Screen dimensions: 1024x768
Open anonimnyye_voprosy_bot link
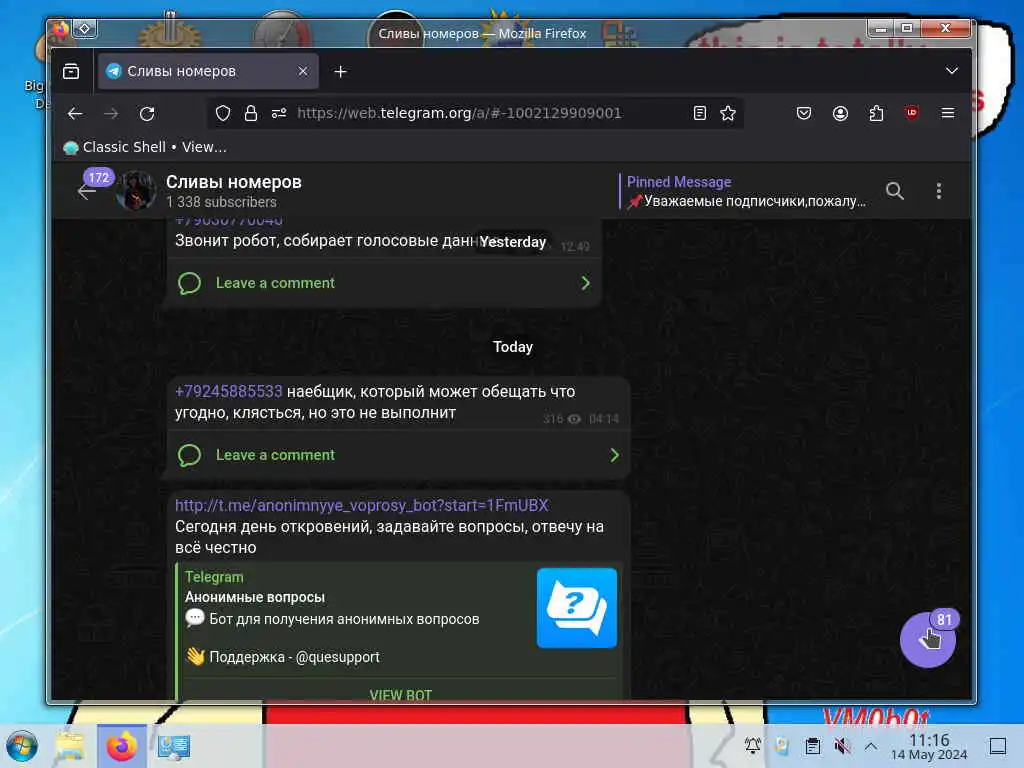(361, 505)
